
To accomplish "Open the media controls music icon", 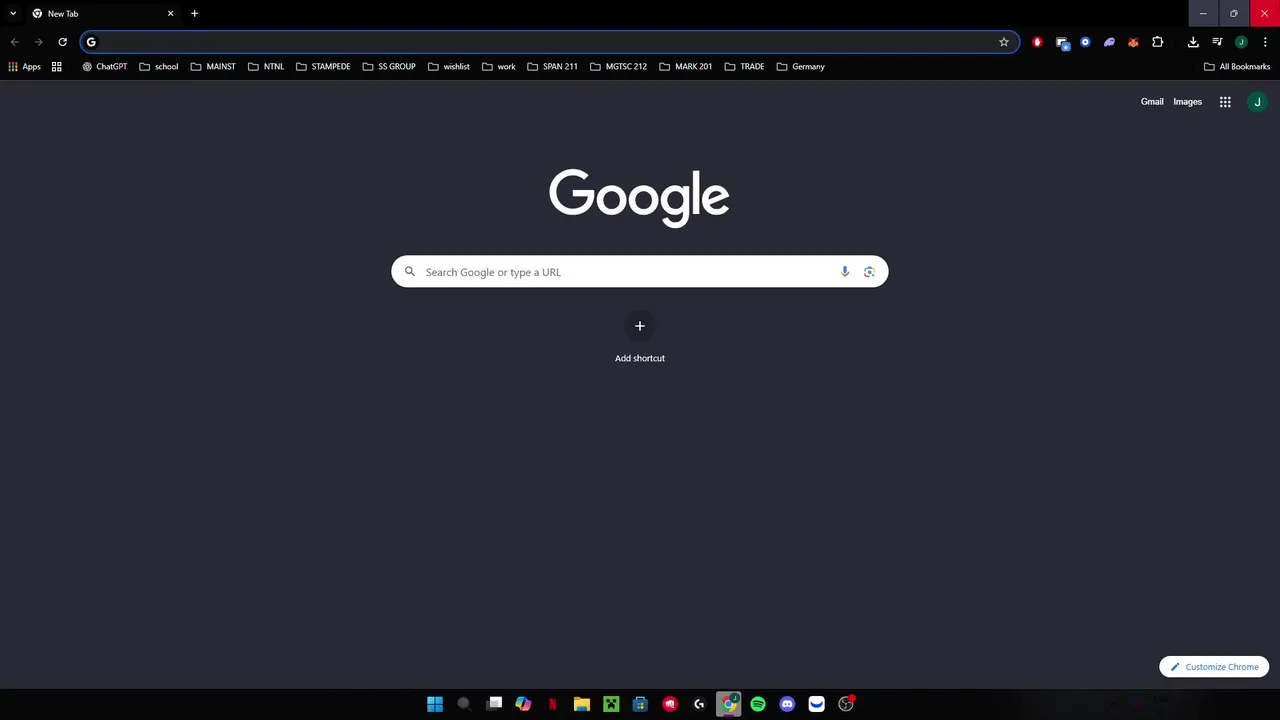I will coord(1217,42).
